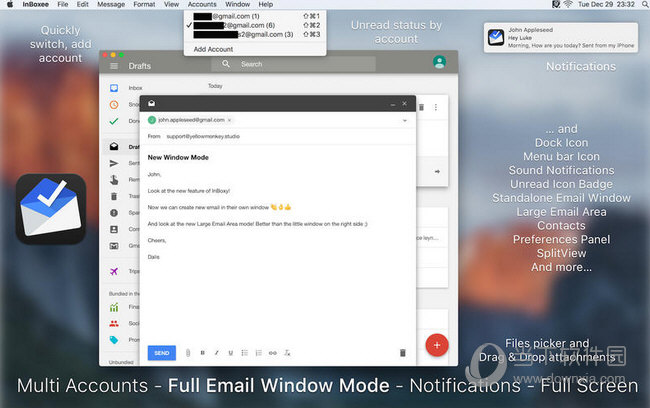This screenshot has width=650, height=408.
Task: Toggle underline formatting in compose
Action: point(230,353)
